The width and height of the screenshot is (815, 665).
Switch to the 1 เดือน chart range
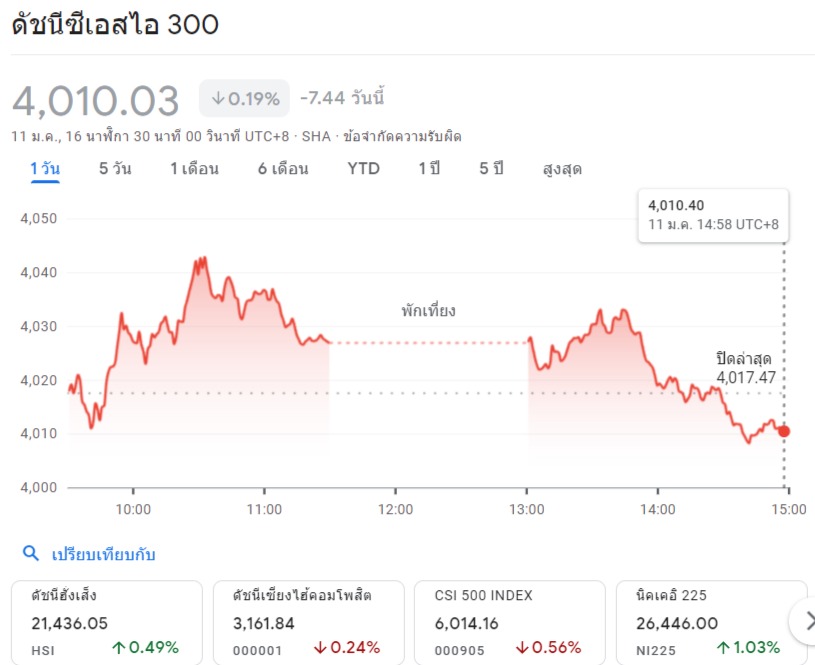click(194, 169)
